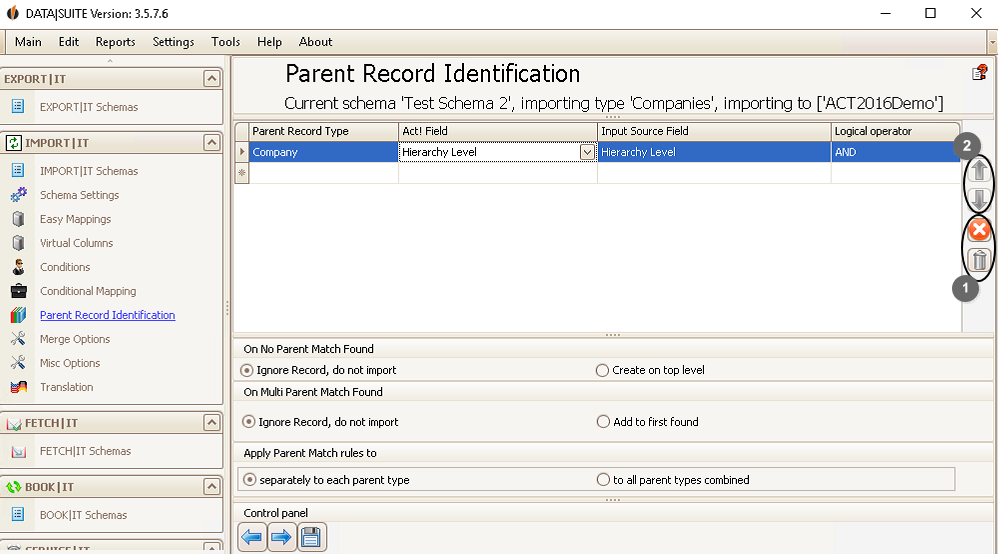This screenshot has width=998, height=554.
Task: Collapse the EXPORT|IT panel
Action: tap(211, 78)
